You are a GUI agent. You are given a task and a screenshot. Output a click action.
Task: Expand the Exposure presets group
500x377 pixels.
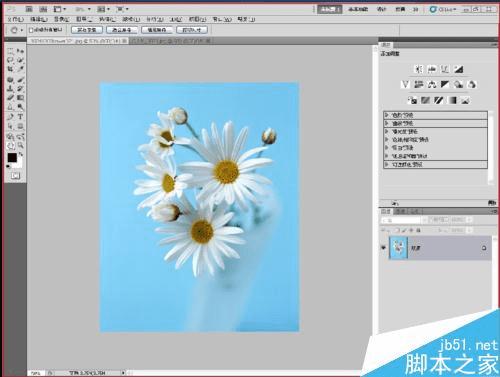tap(386, 131)
